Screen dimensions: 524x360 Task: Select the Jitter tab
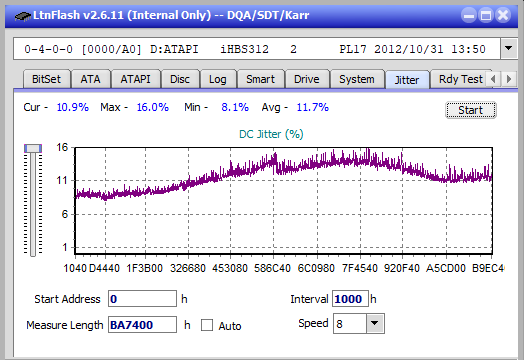[x=407, y=80]
